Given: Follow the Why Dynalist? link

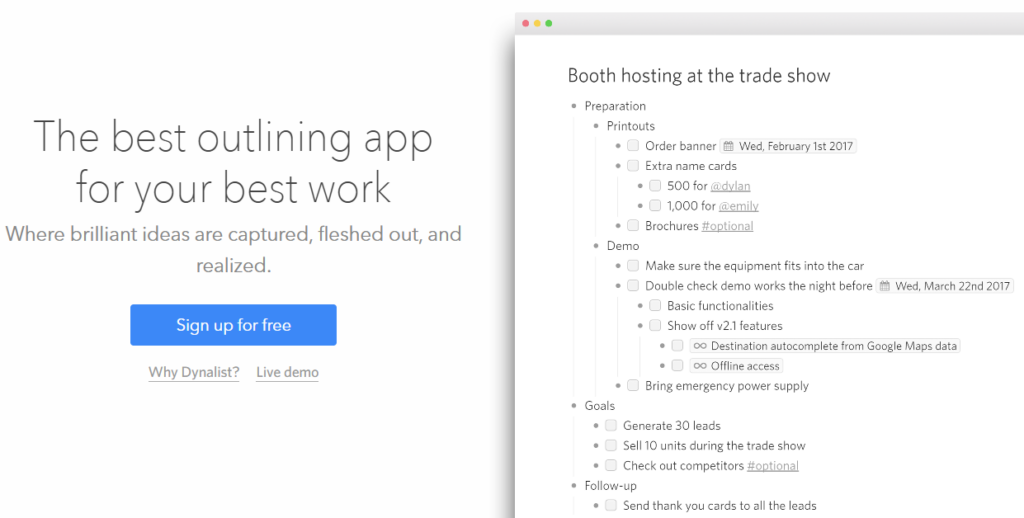Looking at the screenshot, I should 194,372.
